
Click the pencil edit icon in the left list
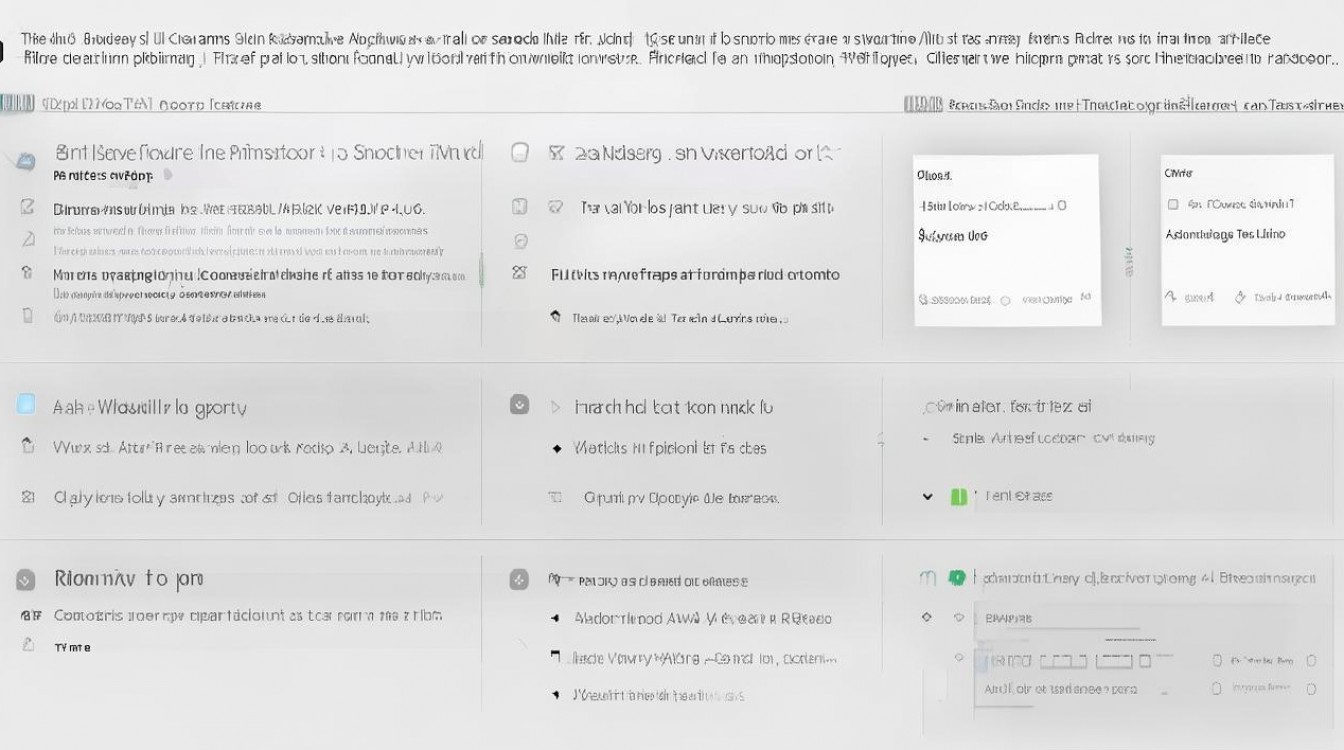(28, 208)
